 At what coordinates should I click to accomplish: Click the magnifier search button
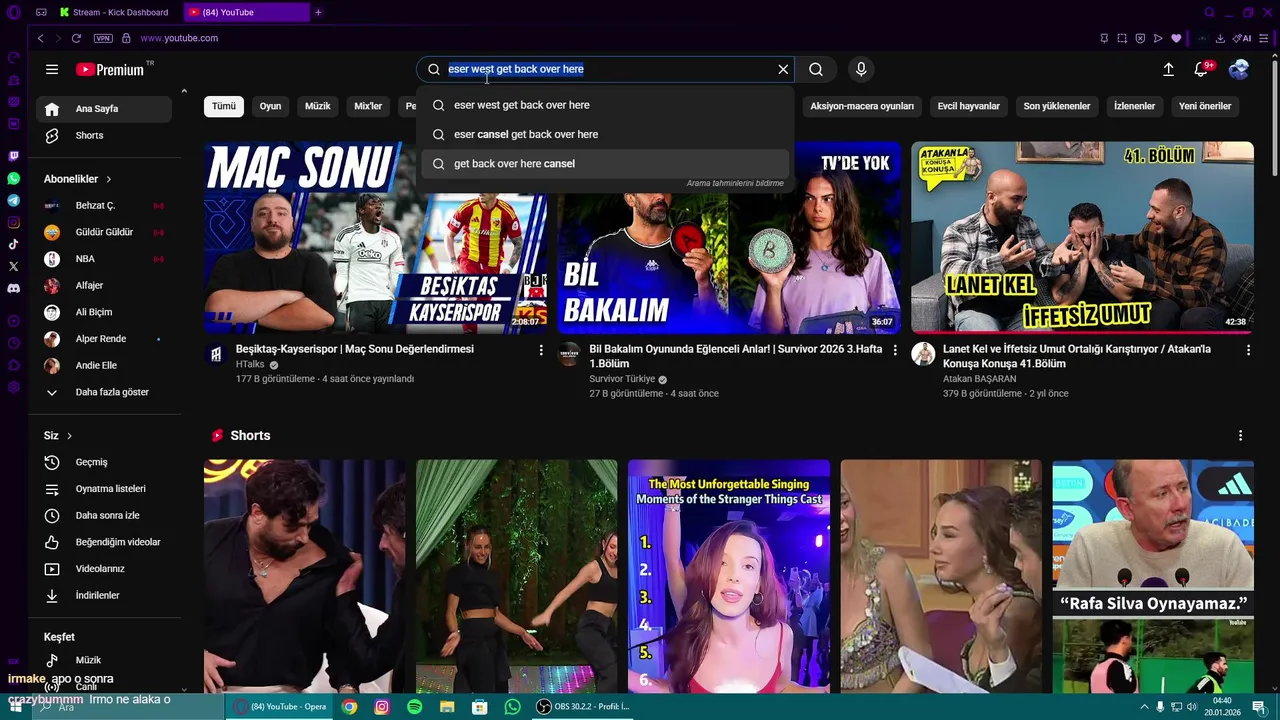pos(816,69)
